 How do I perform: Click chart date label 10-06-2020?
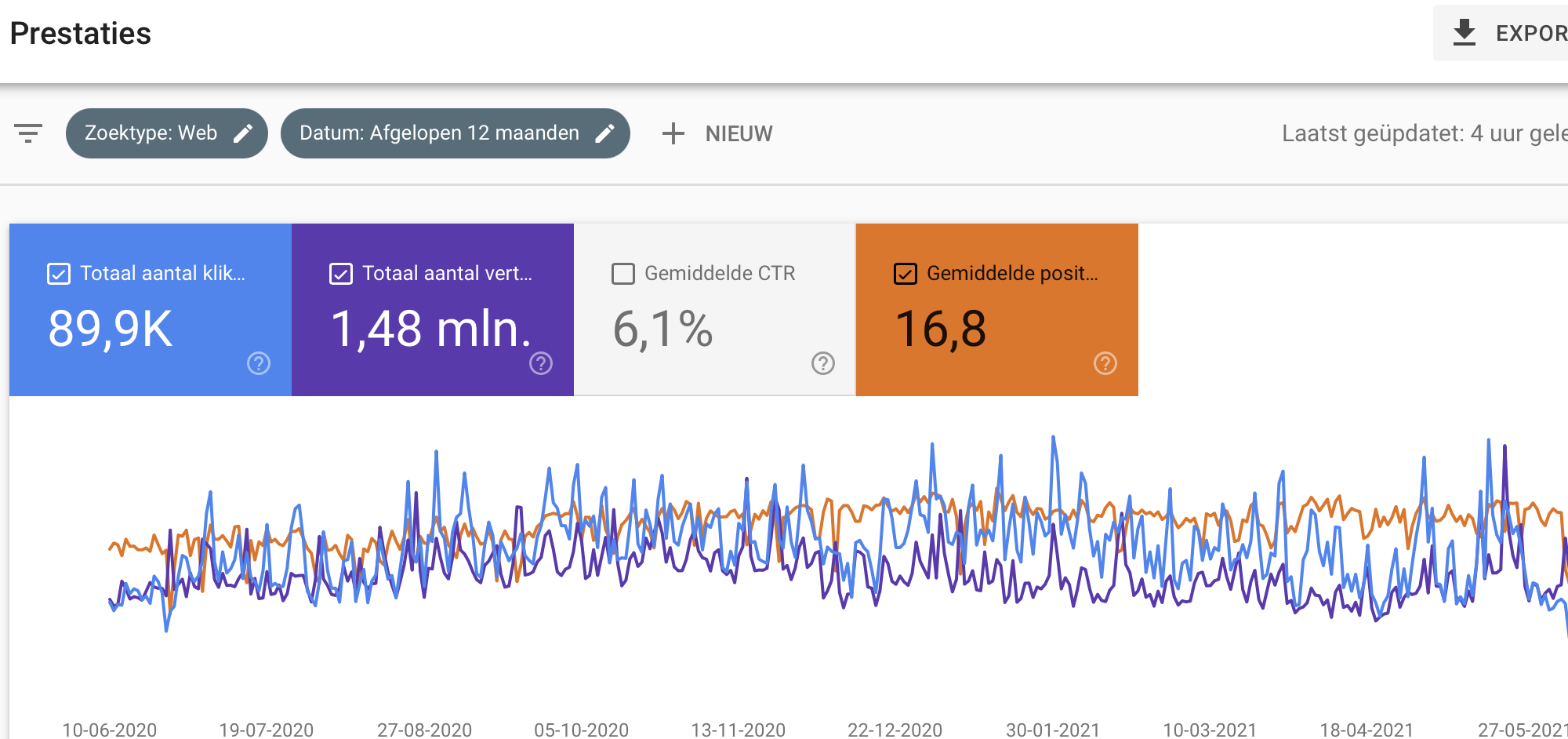point(110,730)
